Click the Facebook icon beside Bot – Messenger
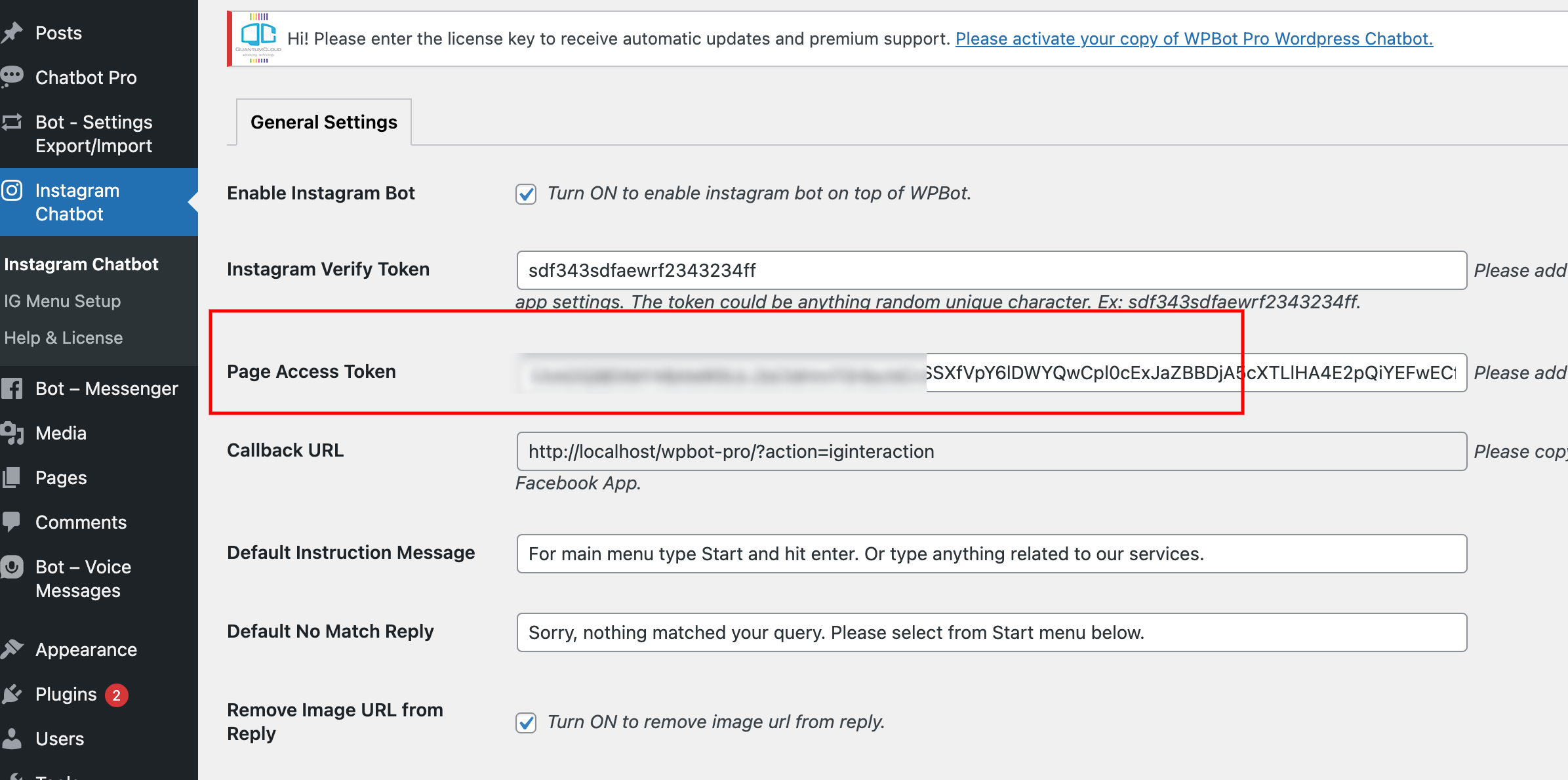Viewport: 1568px width, 780px height. tap(12, 388)
